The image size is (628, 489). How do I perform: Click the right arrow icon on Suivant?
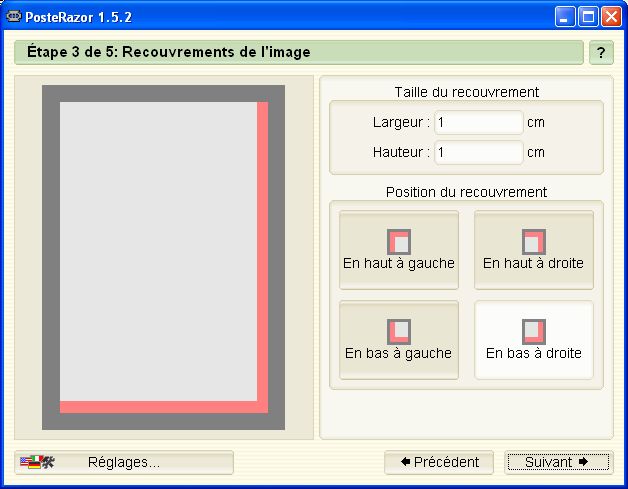[583, 462]
